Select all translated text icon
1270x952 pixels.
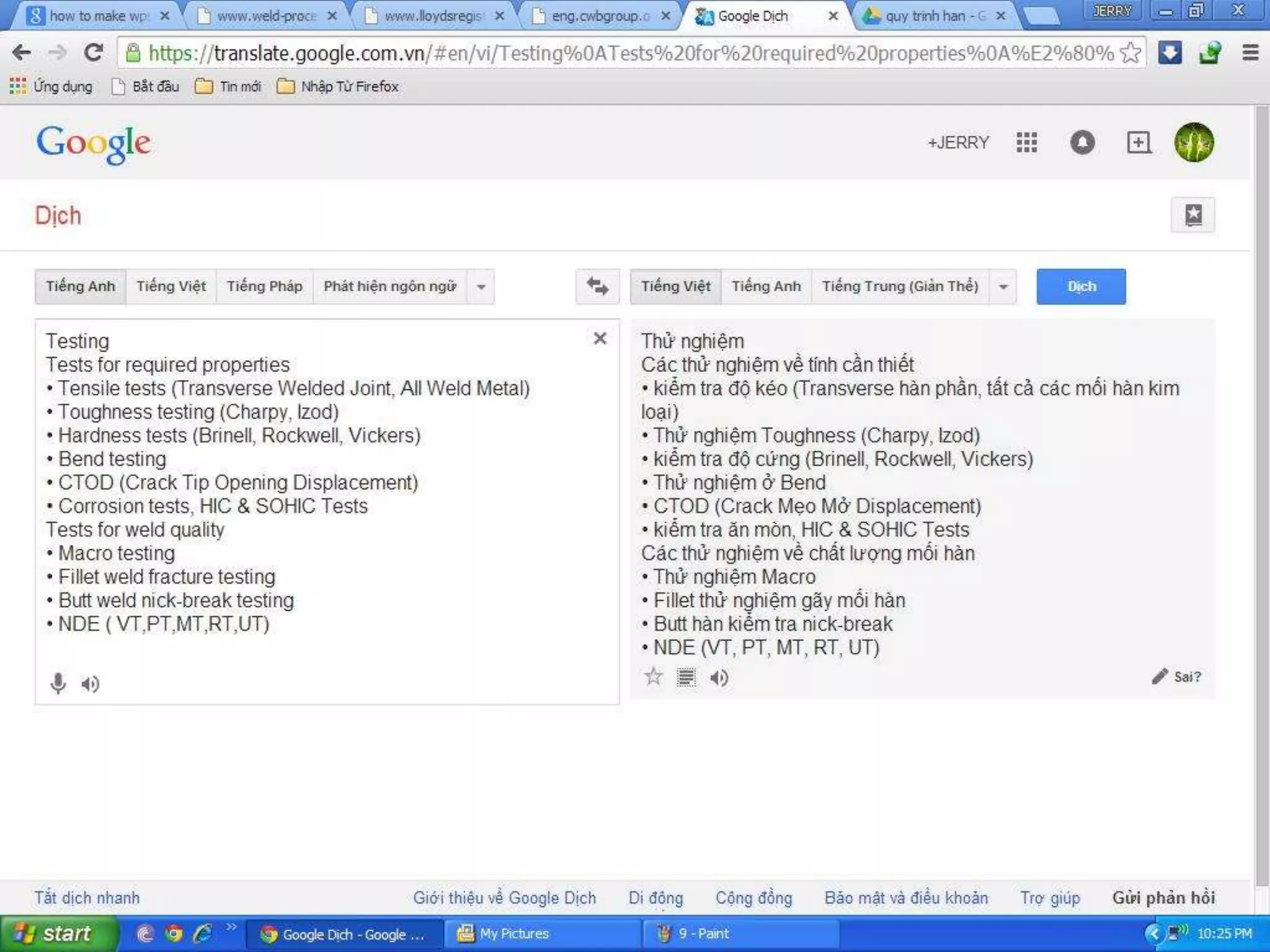[x=686, y=677]
